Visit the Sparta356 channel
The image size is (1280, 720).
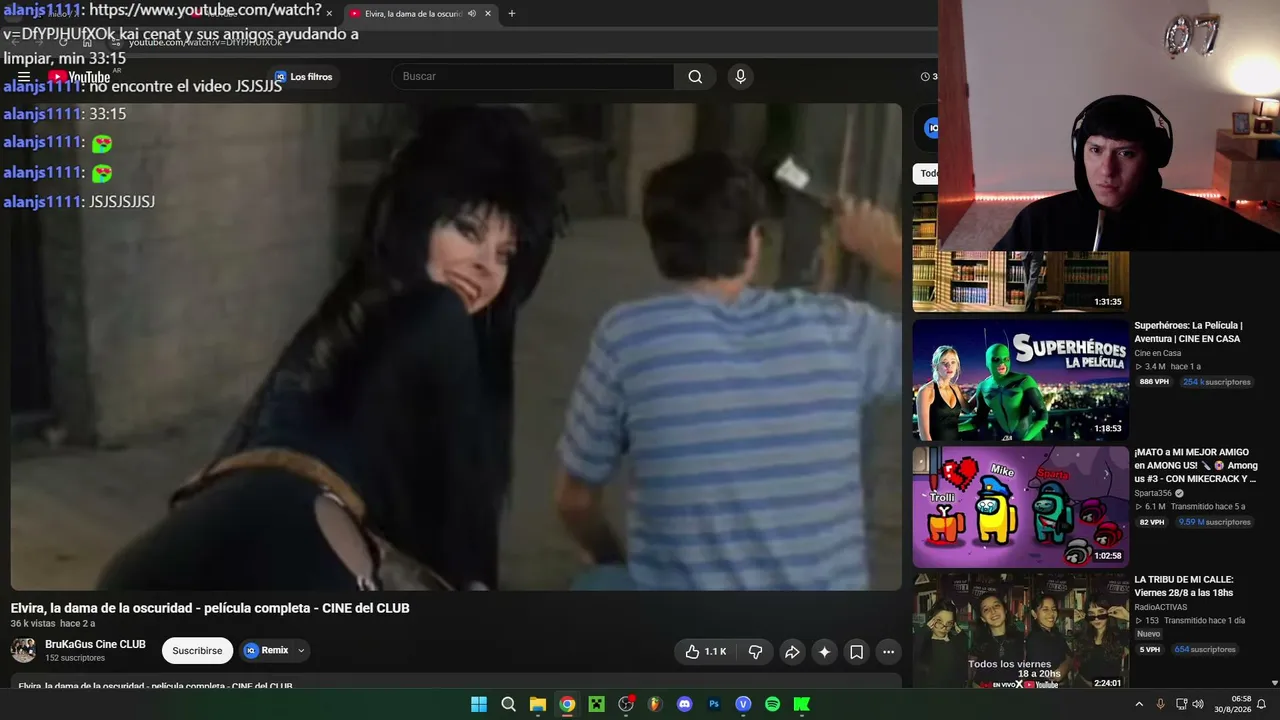coord(1153,493)
